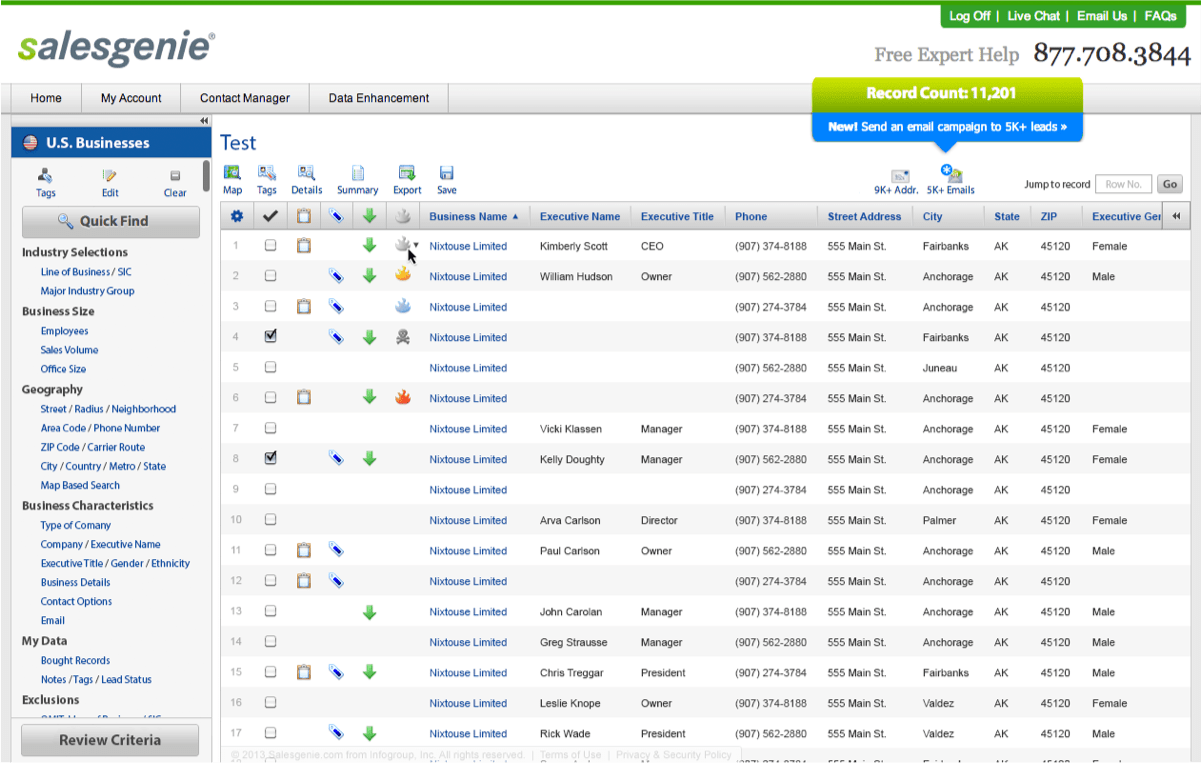Click the orange flame lead status in row 2
Viewport: 1201px width, 763px height.
[x=403, y=275]
